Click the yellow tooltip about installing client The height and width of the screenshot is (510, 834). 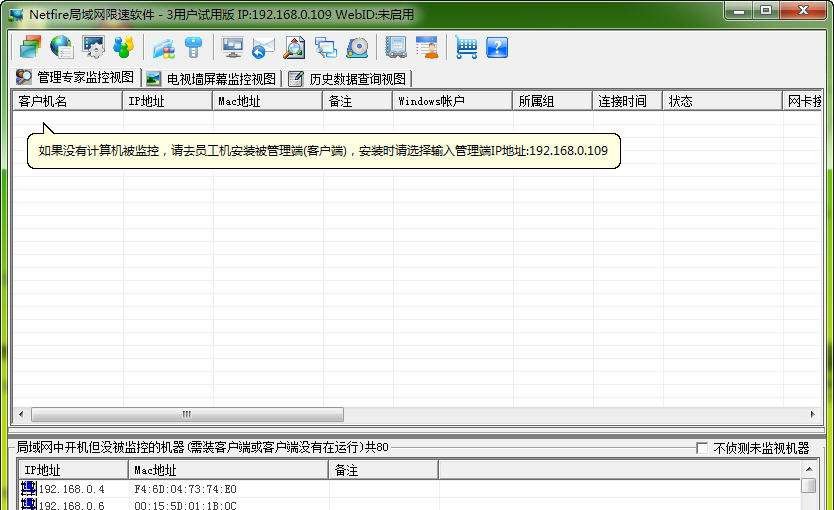(x=323, y=151)
